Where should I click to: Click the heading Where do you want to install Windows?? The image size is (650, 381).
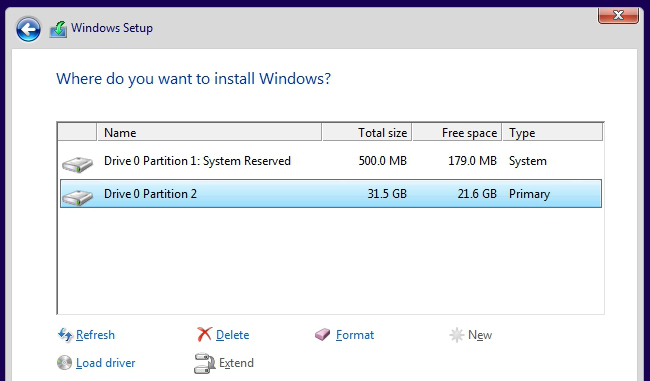point(194,78)
